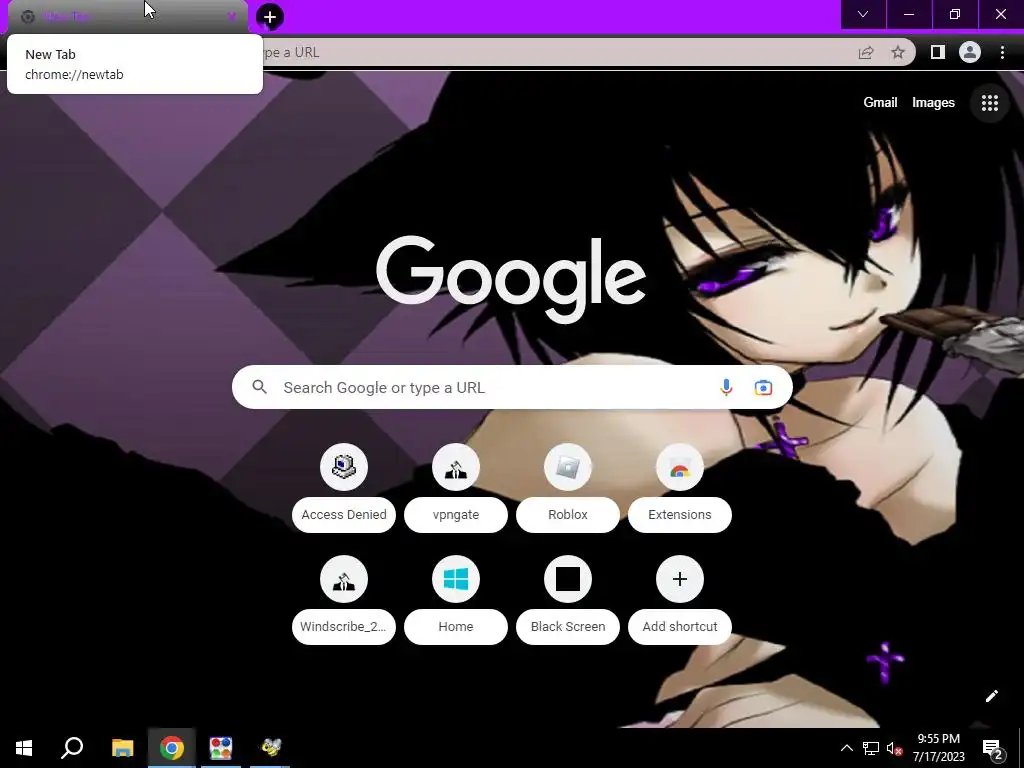Close the New Tab tab

point(231,17)
